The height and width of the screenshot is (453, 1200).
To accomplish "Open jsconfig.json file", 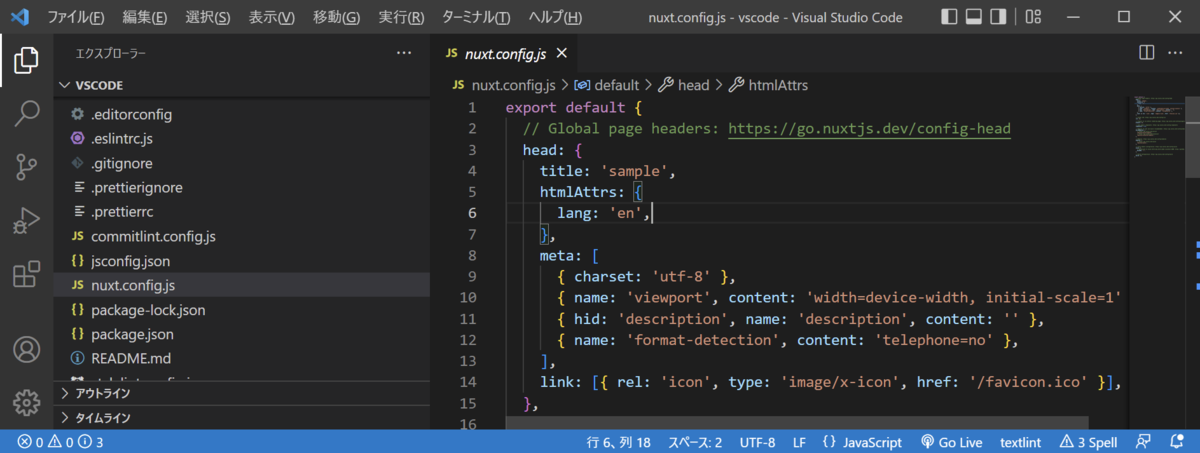I will coord(242,261).
